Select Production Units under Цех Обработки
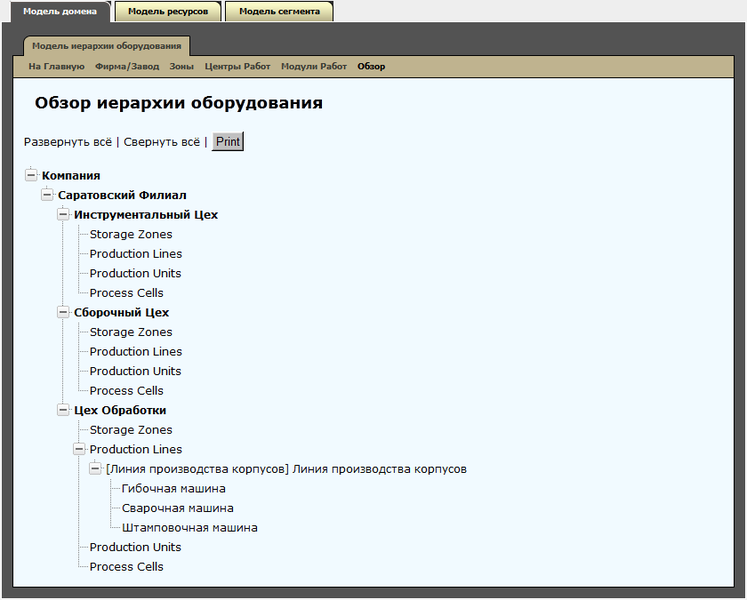The image size is (747, 600). (135, 547)
